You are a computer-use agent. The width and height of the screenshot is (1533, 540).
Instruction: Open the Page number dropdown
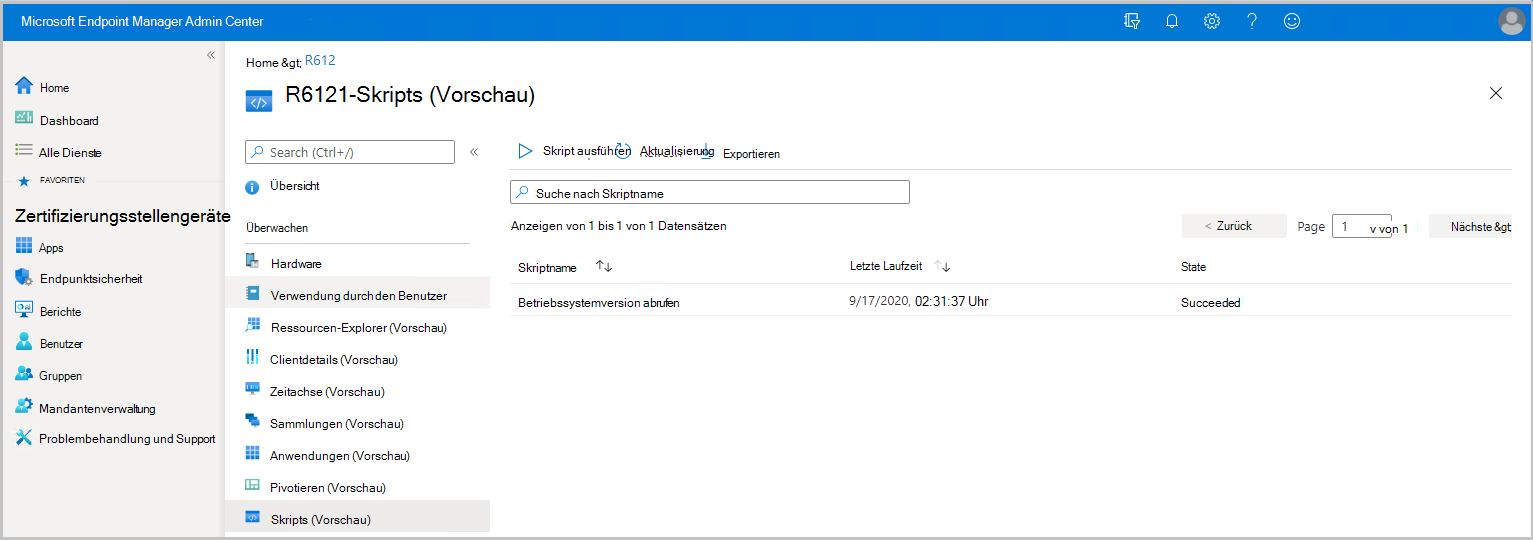[1362, 227]
